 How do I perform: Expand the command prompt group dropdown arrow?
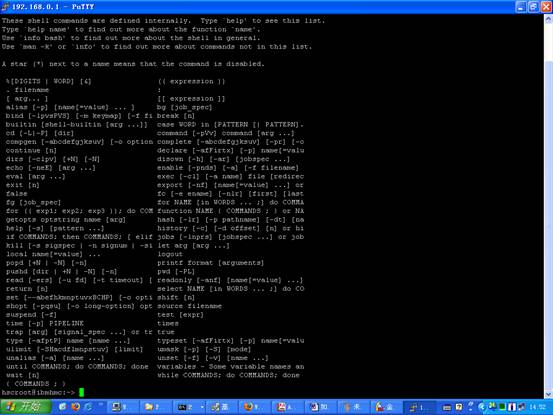pyautogui.click(x=202, y=407)
